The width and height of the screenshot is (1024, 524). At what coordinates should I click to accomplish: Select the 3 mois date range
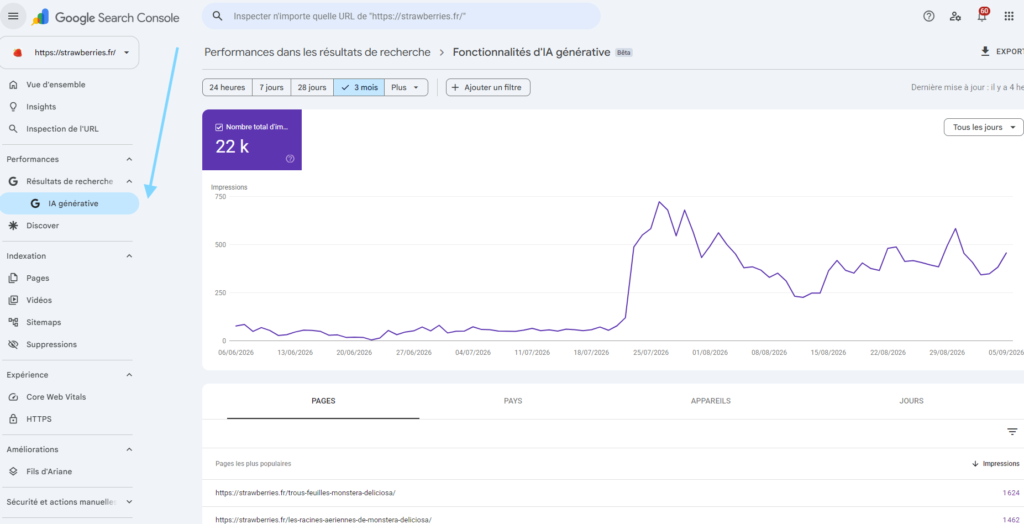359,88
